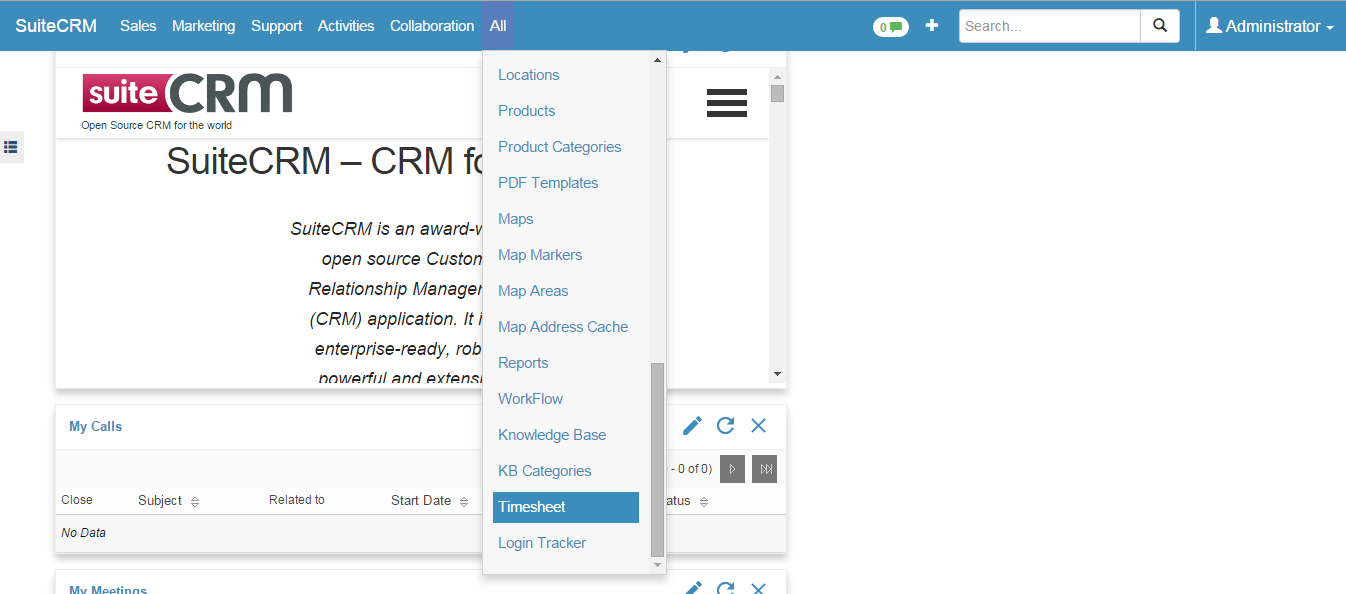The height and width of the screenshot is (594, 1346).
Task: Open the Collaboration menu
Action: coord(432,26)
